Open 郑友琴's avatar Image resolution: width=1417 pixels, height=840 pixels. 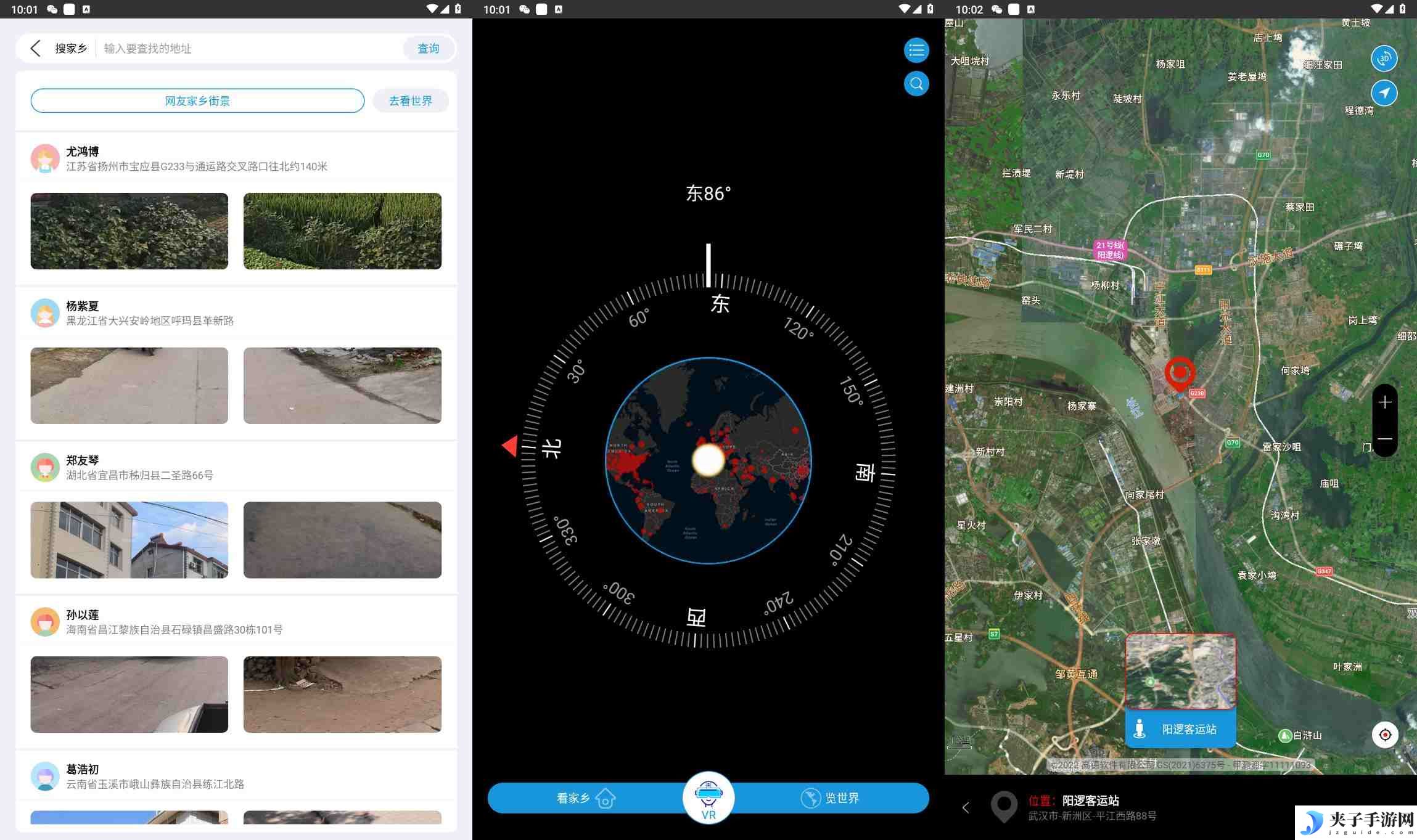pos(45,467)
